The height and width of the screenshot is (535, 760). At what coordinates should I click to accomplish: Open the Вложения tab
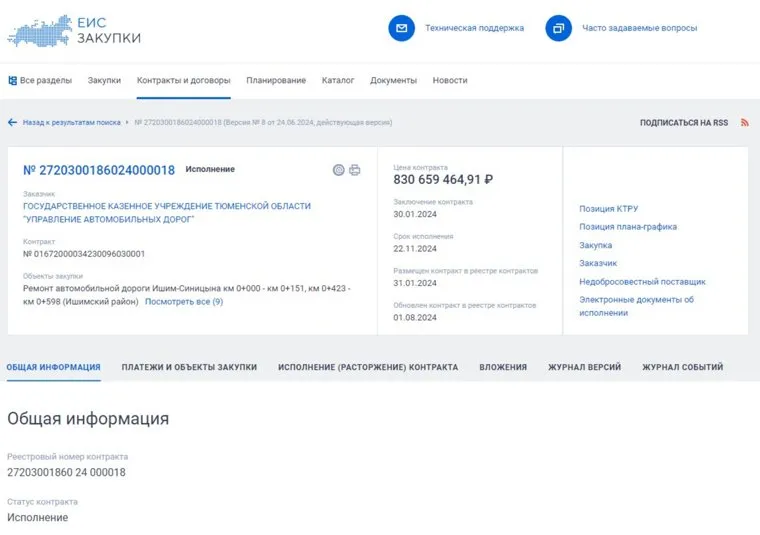point(502,367)
